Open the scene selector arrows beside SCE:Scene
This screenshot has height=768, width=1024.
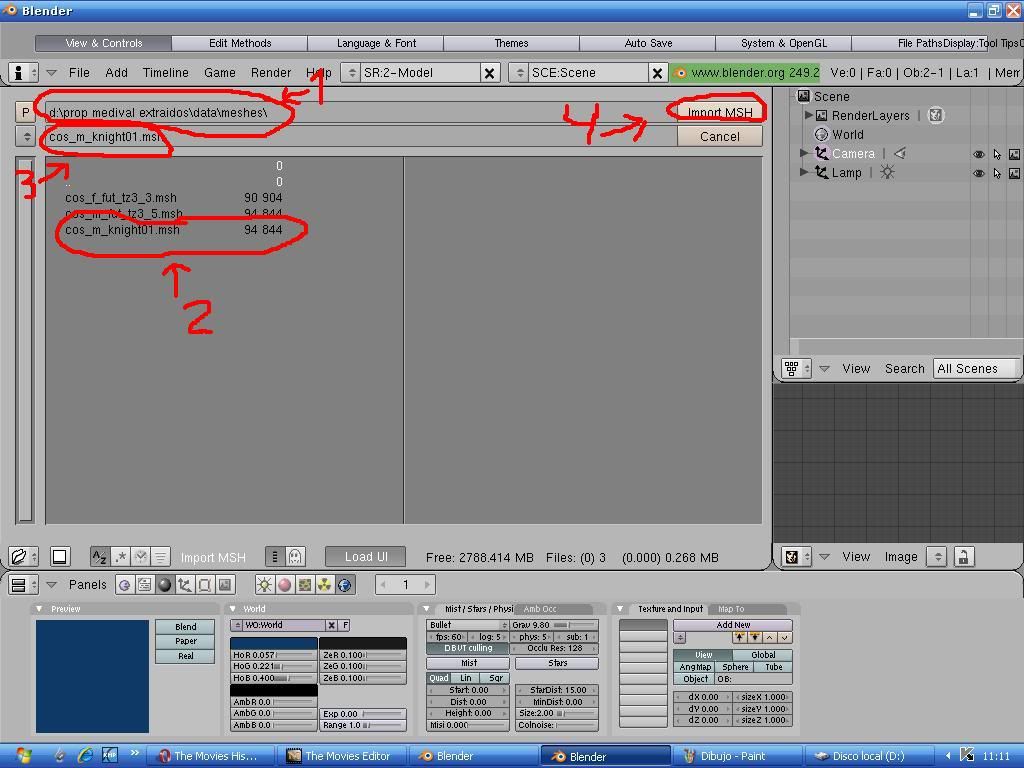coord(519,72)
